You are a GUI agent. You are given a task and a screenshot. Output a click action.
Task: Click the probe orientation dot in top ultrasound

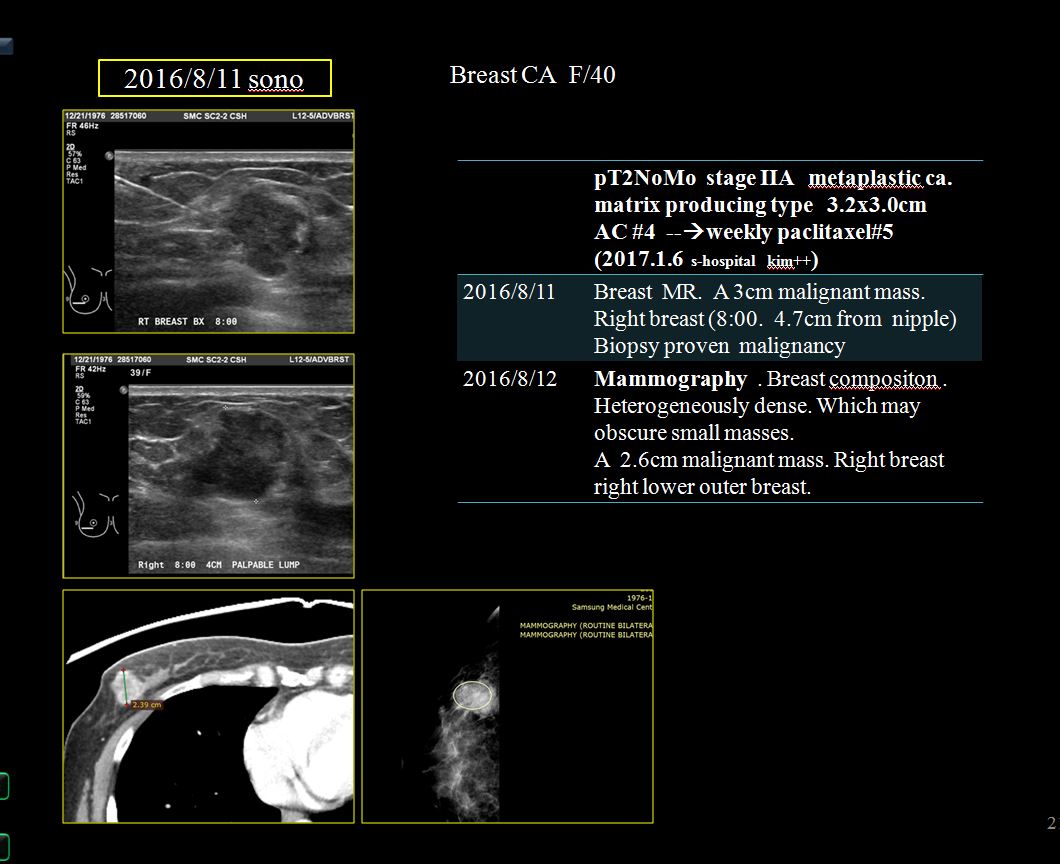(x=108, y=158)
